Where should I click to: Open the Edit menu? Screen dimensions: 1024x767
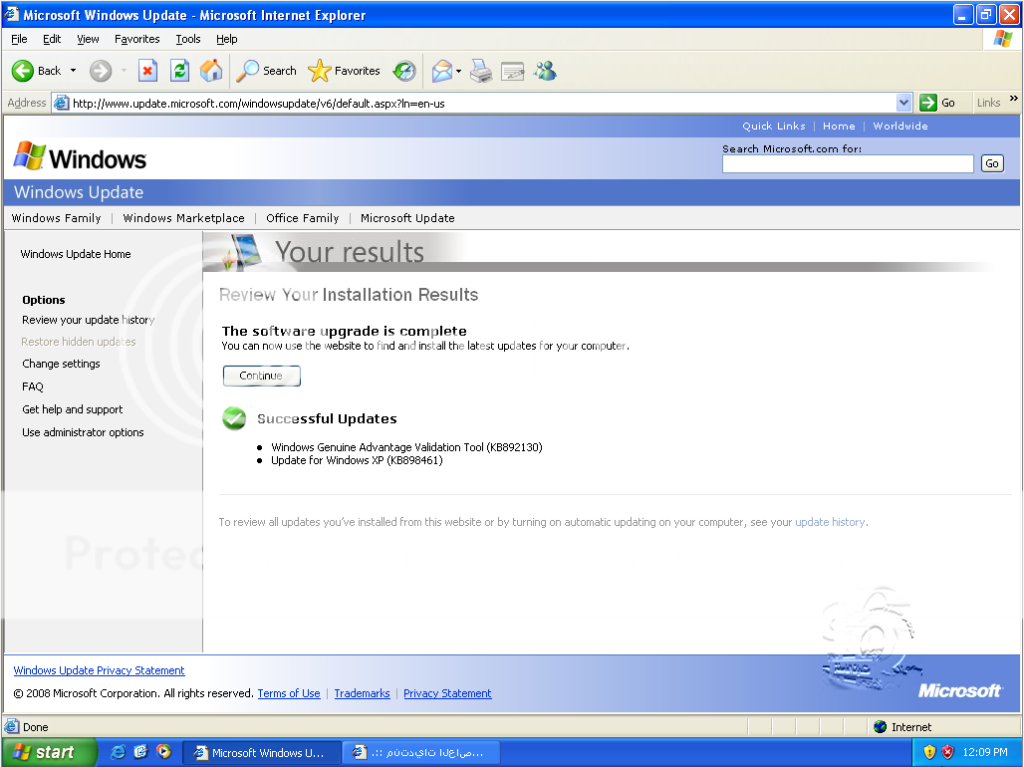[52, 39]
